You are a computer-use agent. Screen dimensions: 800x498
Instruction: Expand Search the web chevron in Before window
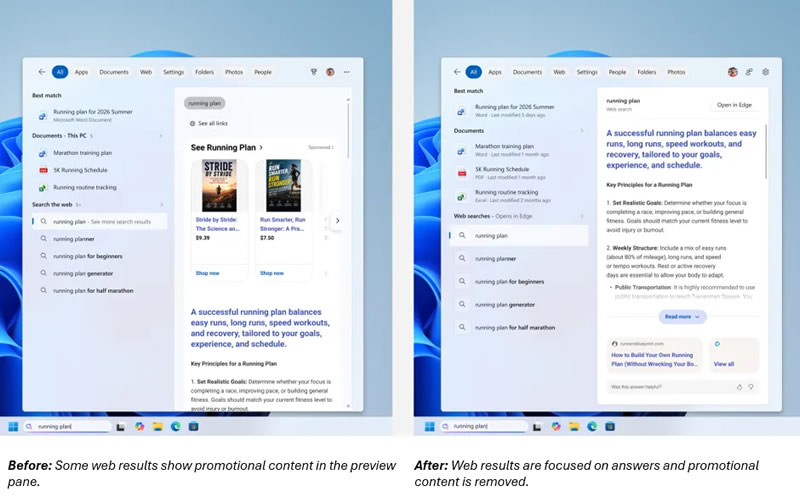click(x=162, y=205)
